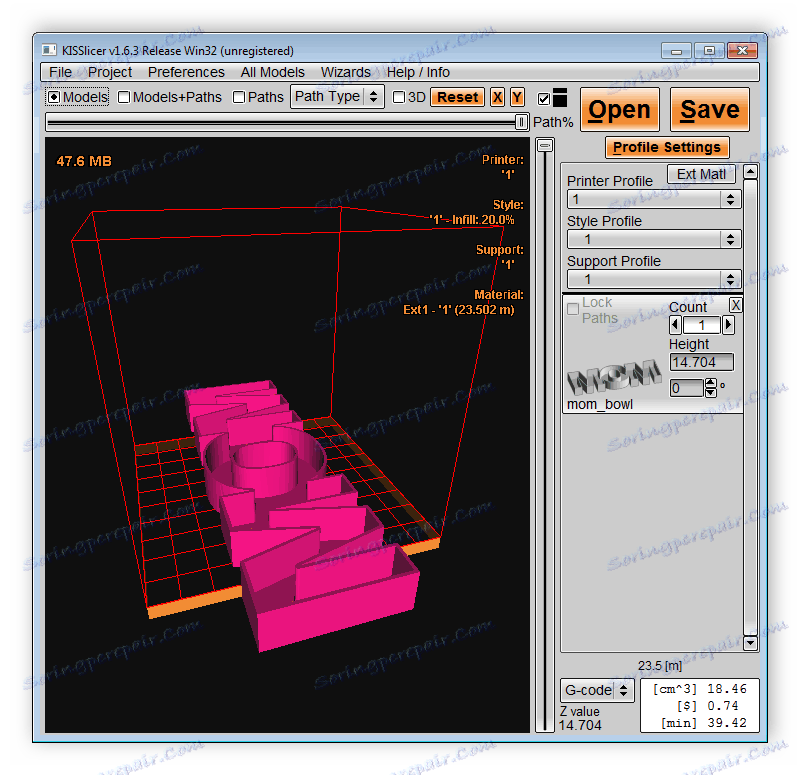800x775 pixels.
Task: Open the Project menu
Action: coord(110,72)
